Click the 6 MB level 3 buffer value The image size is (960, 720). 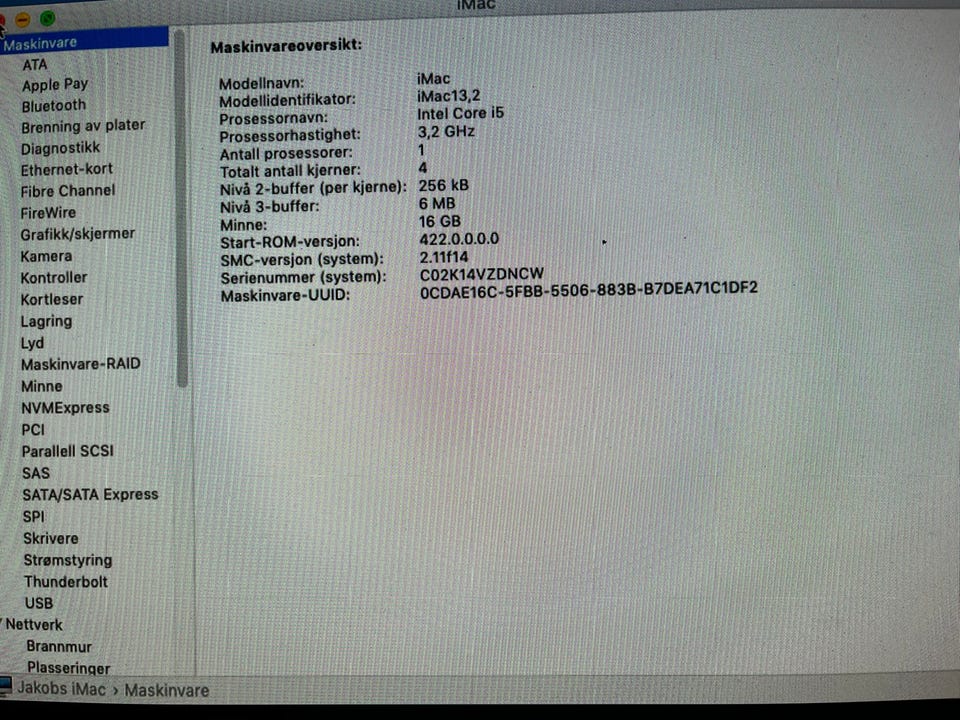click(437, 203)
